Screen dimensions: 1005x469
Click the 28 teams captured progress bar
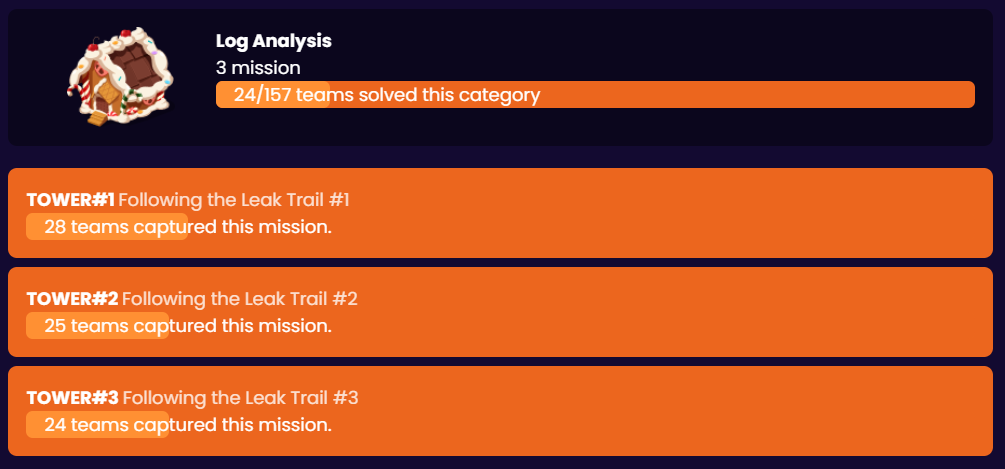click(107, 227)
